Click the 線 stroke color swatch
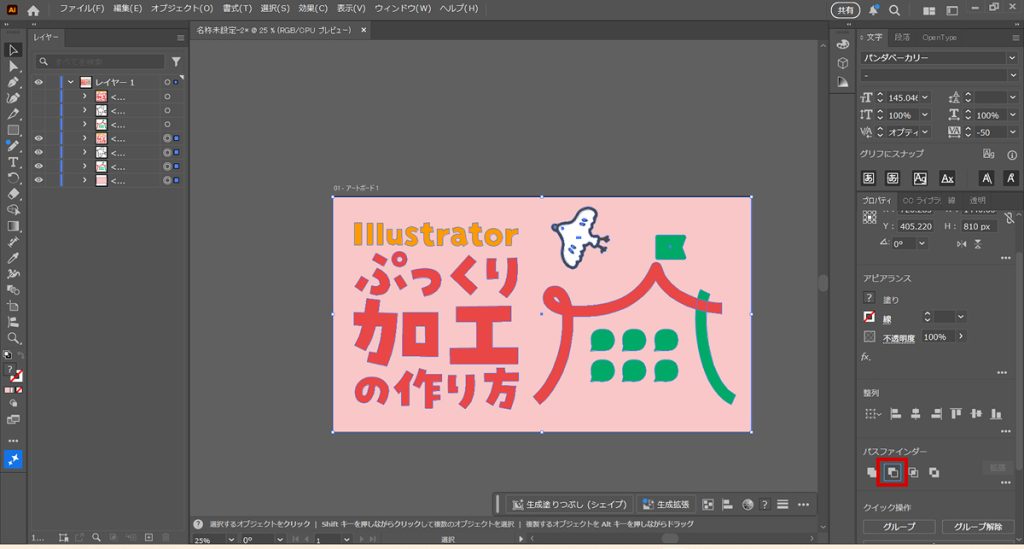 (869, 317)
